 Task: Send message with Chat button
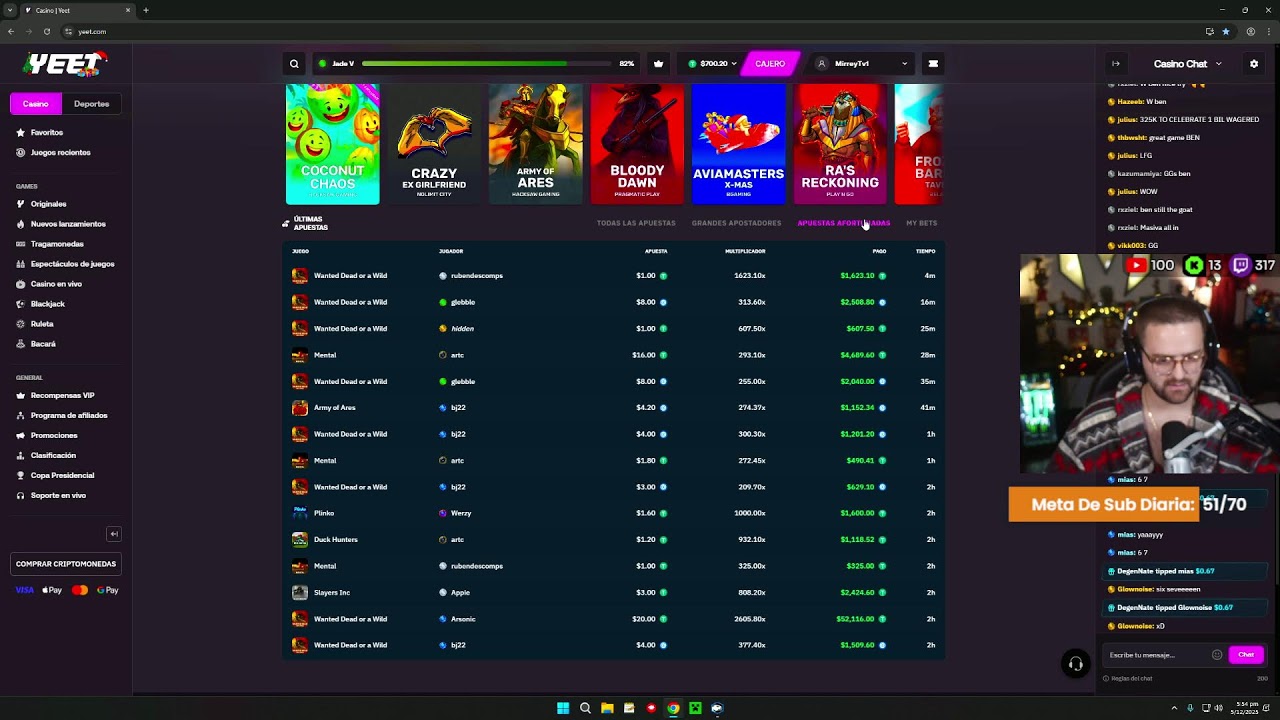point(1246,655)
